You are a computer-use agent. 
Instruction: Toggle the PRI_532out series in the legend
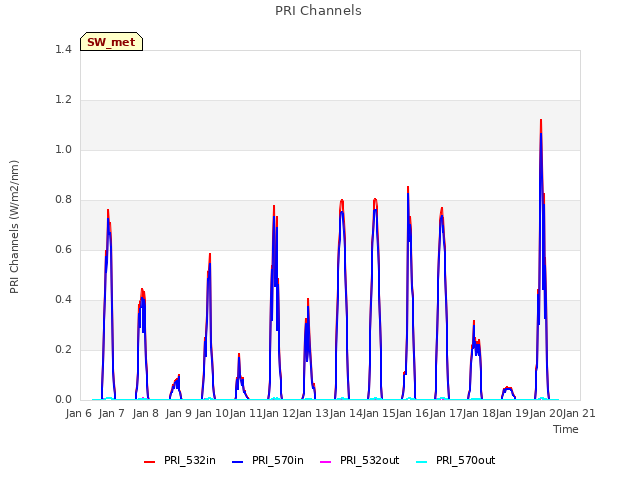pyautogui.click(x=359, y=460)
